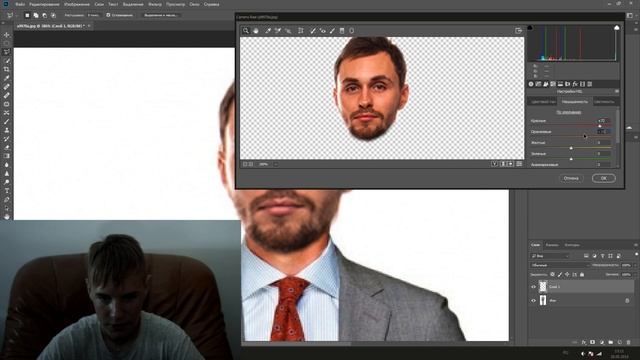Viewport: 640px width, 360px height.
Task: Select the Spot Removal brush in Camera Raw
Action: (x=313, y=31)
